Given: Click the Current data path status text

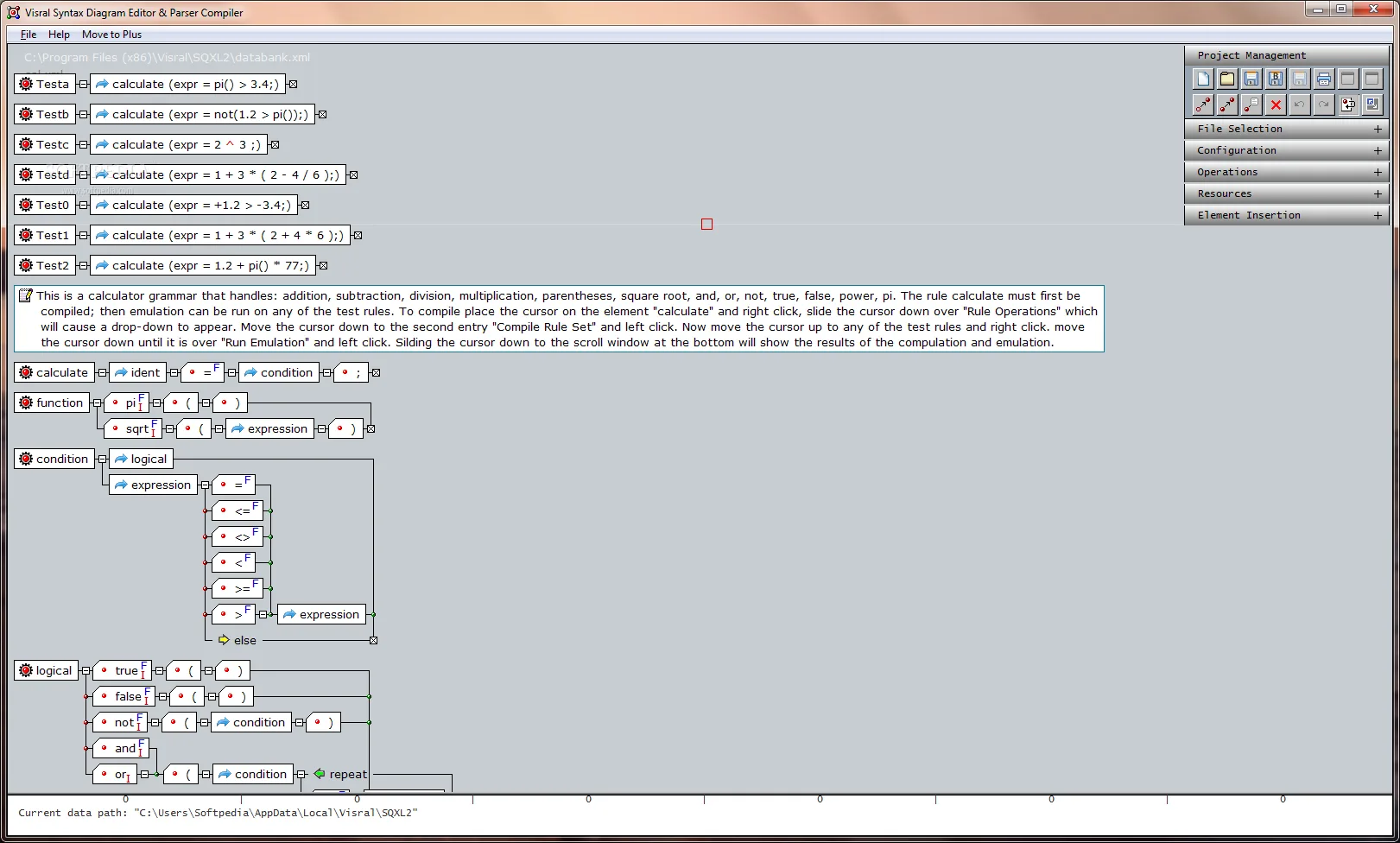Looking at the screenshot, I should click(218, 813).
